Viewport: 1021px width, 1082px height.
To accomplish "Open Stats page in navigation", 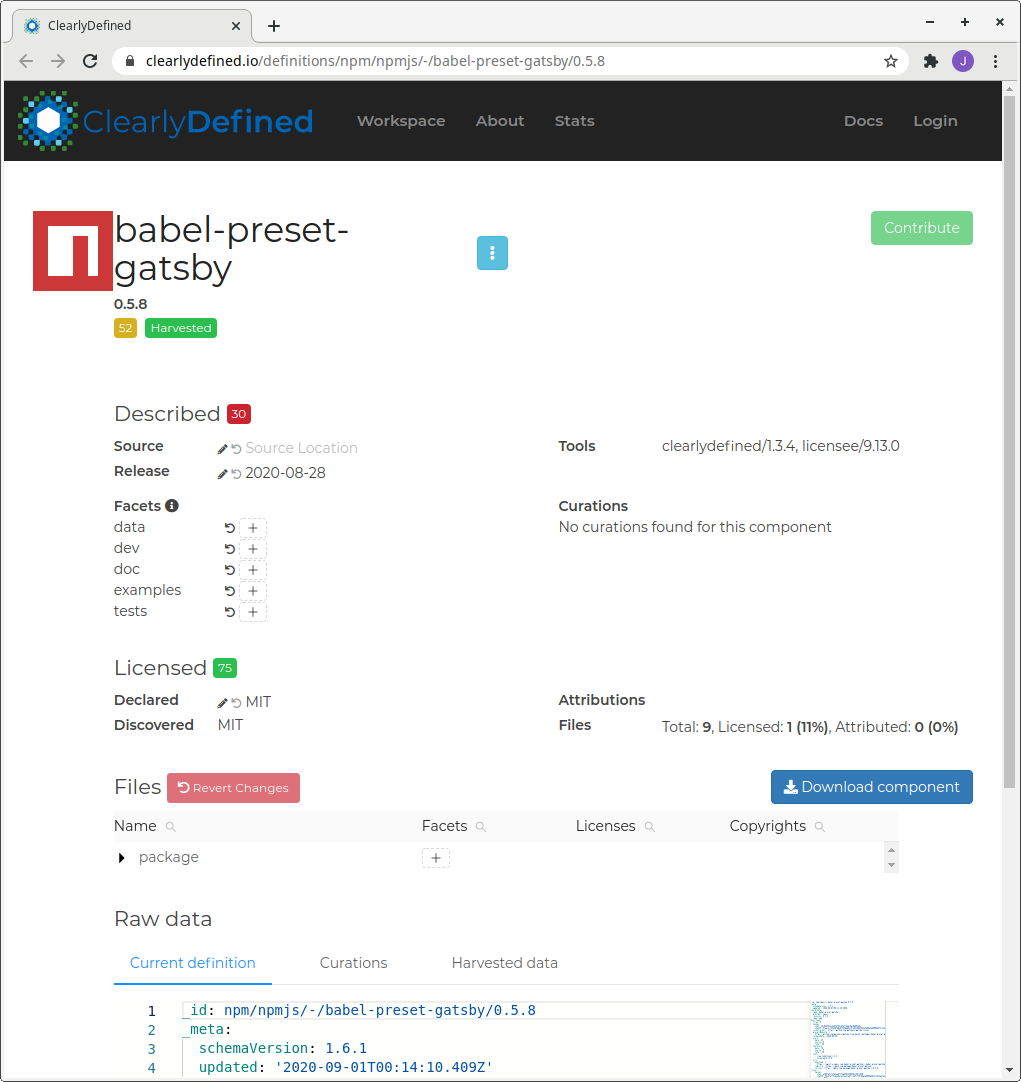I will [x=574, y=121].
